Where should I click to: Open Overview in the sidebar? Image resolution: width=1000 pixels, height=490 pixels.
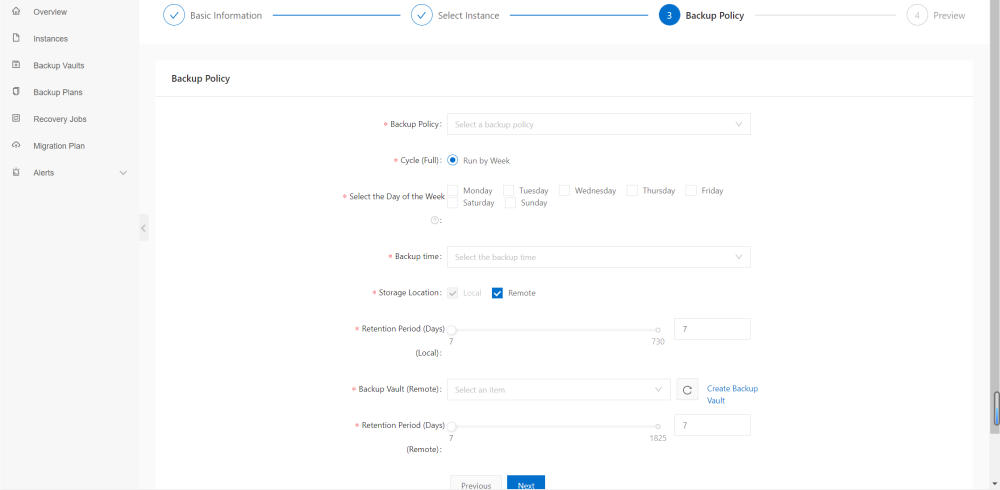50,12
